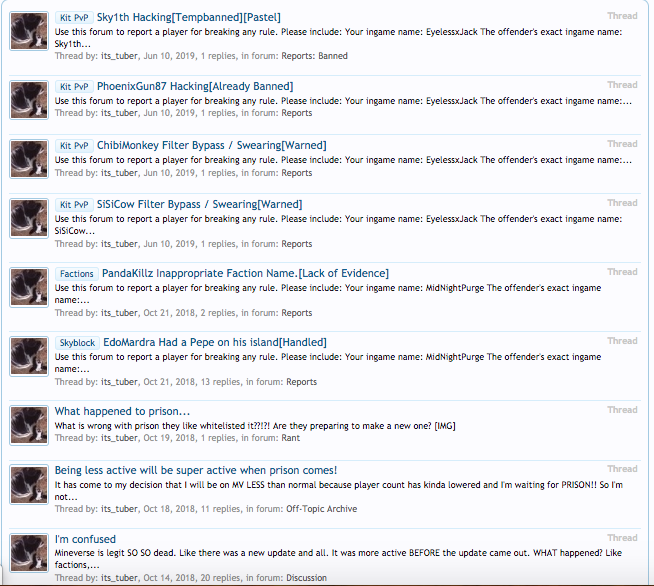Open the EdoMardra Had a Pepe thread
This screenshot has width=654, height=586.
point(215,342)
